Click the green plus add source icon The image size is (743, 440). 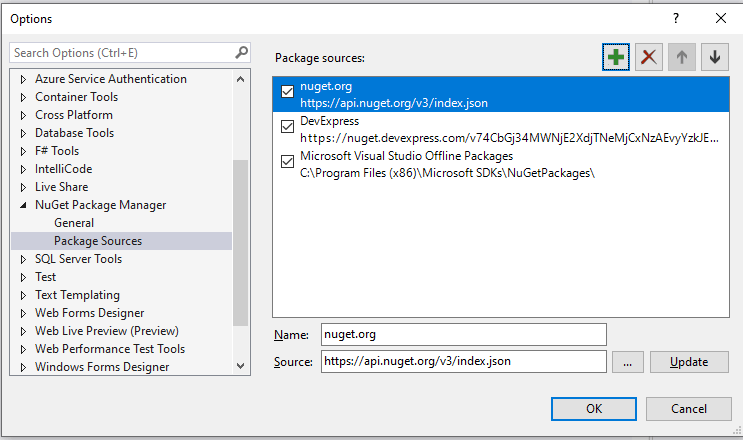(x=616, y=57)
